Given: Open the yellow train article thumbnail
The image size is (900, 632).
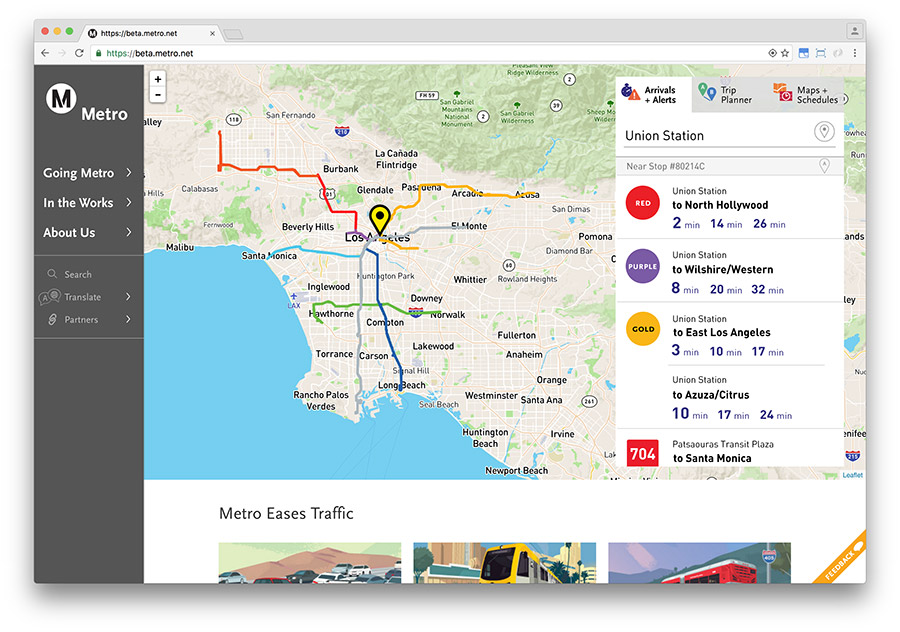Looking at the screenshot, I should coord(505,563).
